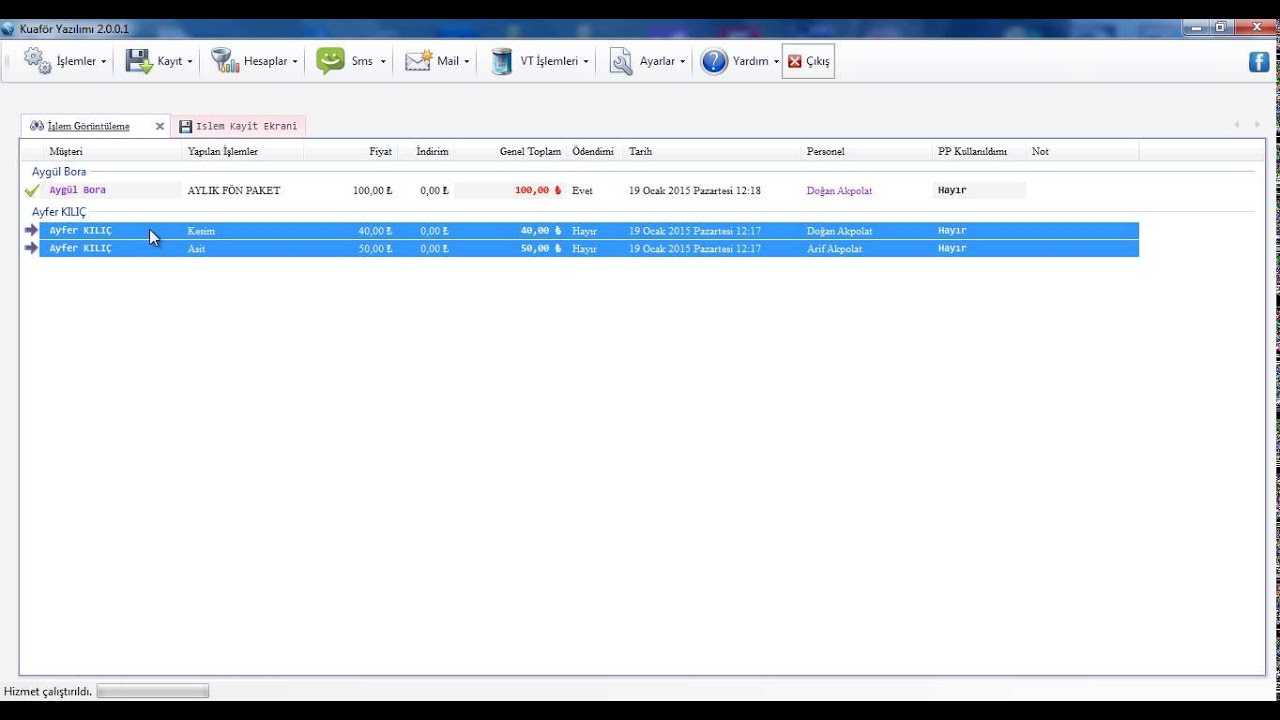Click the left tab scroll arrow
Screen dimensions: 1280x720
pos(1237,124)
